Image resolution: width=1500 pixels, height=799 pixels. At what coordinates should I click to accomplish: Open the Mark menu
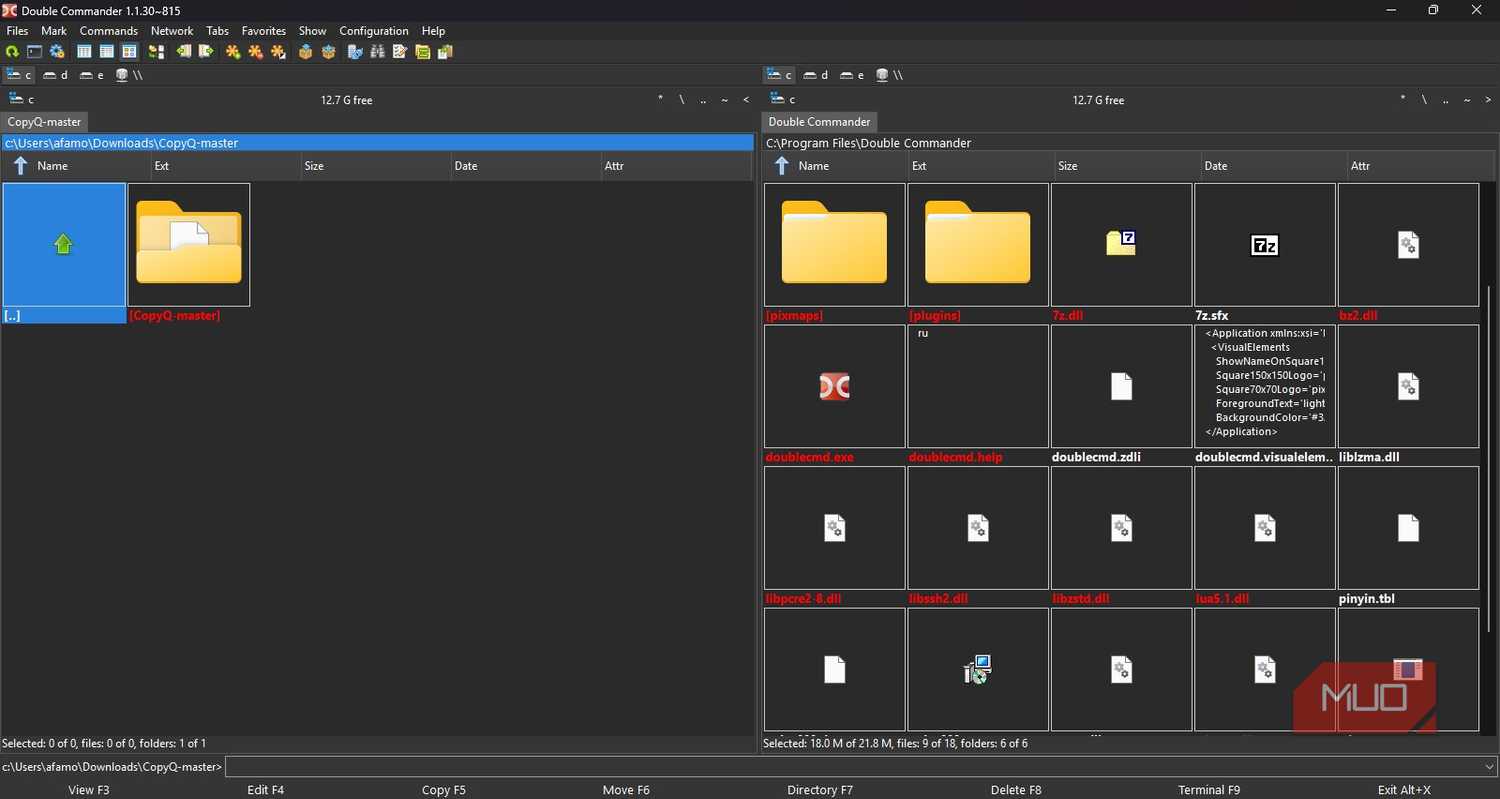tap(54, 31)
